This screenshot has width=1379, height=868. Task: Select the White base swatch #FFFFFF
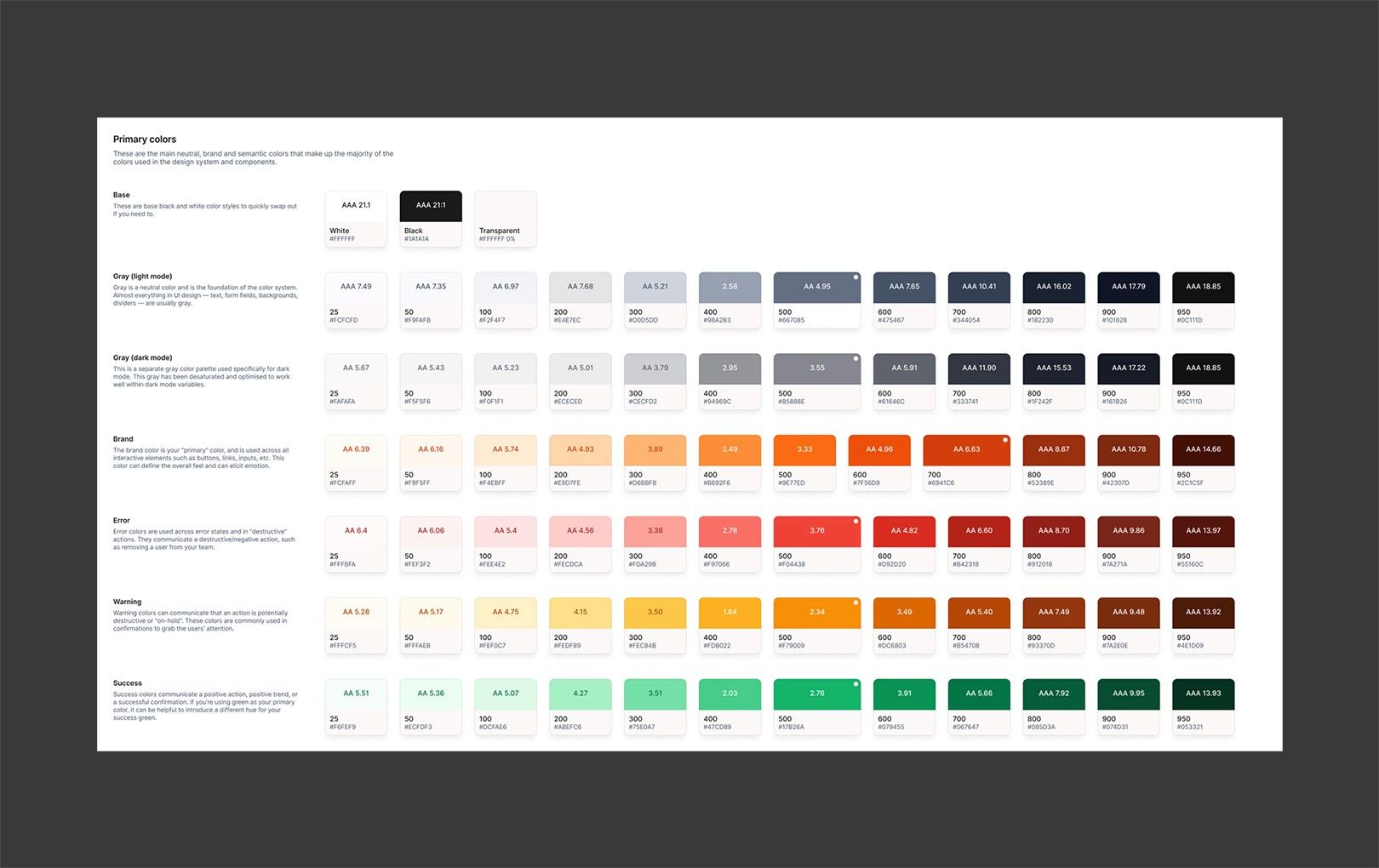pyautogui.click(x=356, y=219)
